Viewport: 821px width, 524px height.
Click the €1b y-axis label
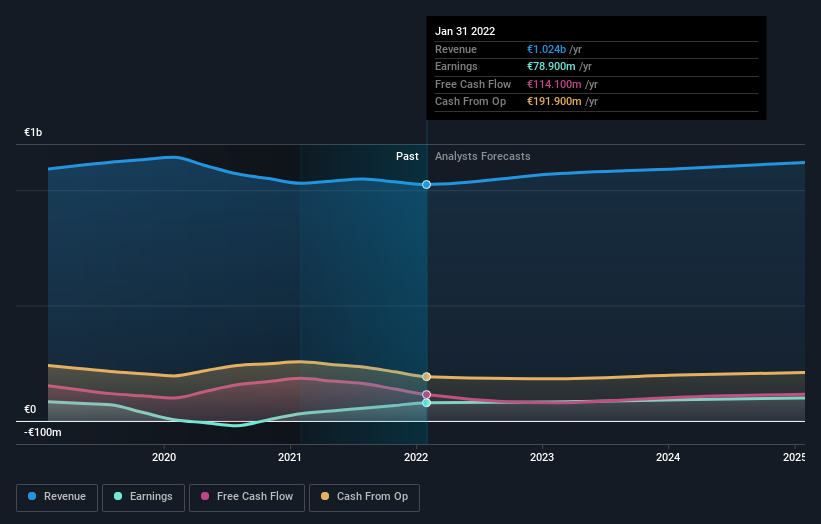pyautogui.click(x=33, y=132)
